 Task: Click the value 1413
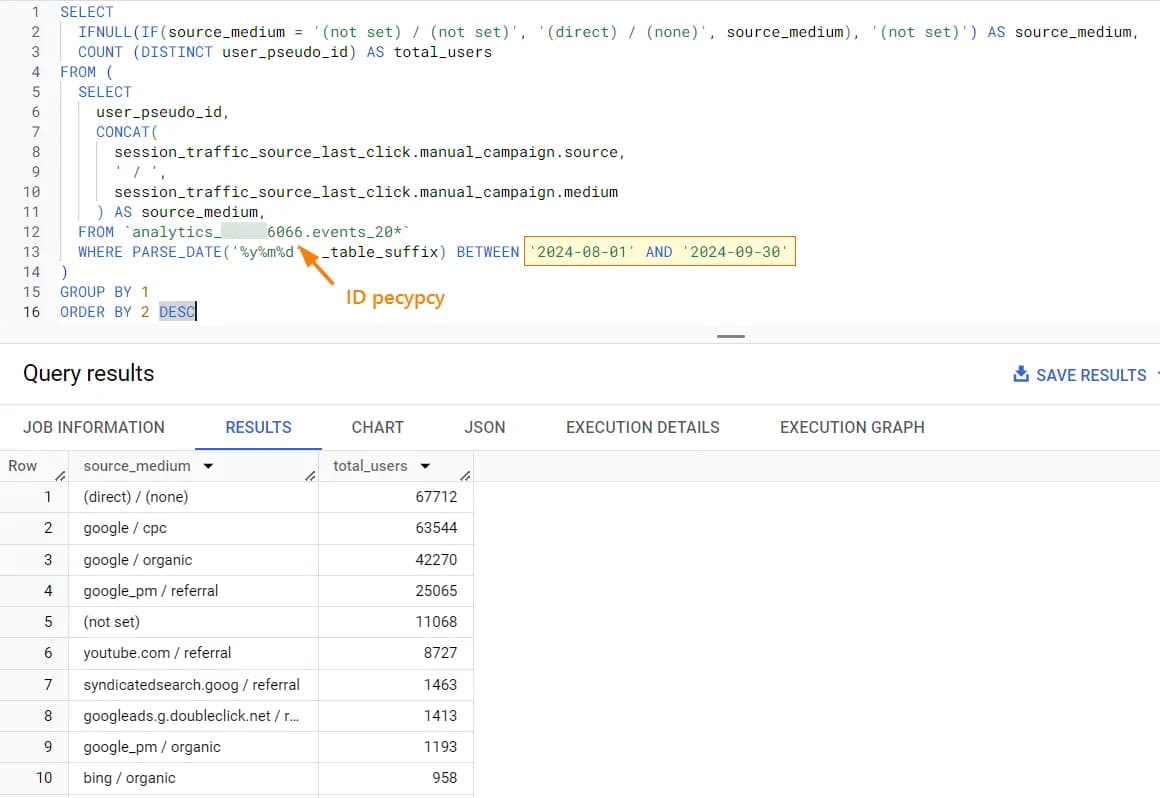pos(440,716)
